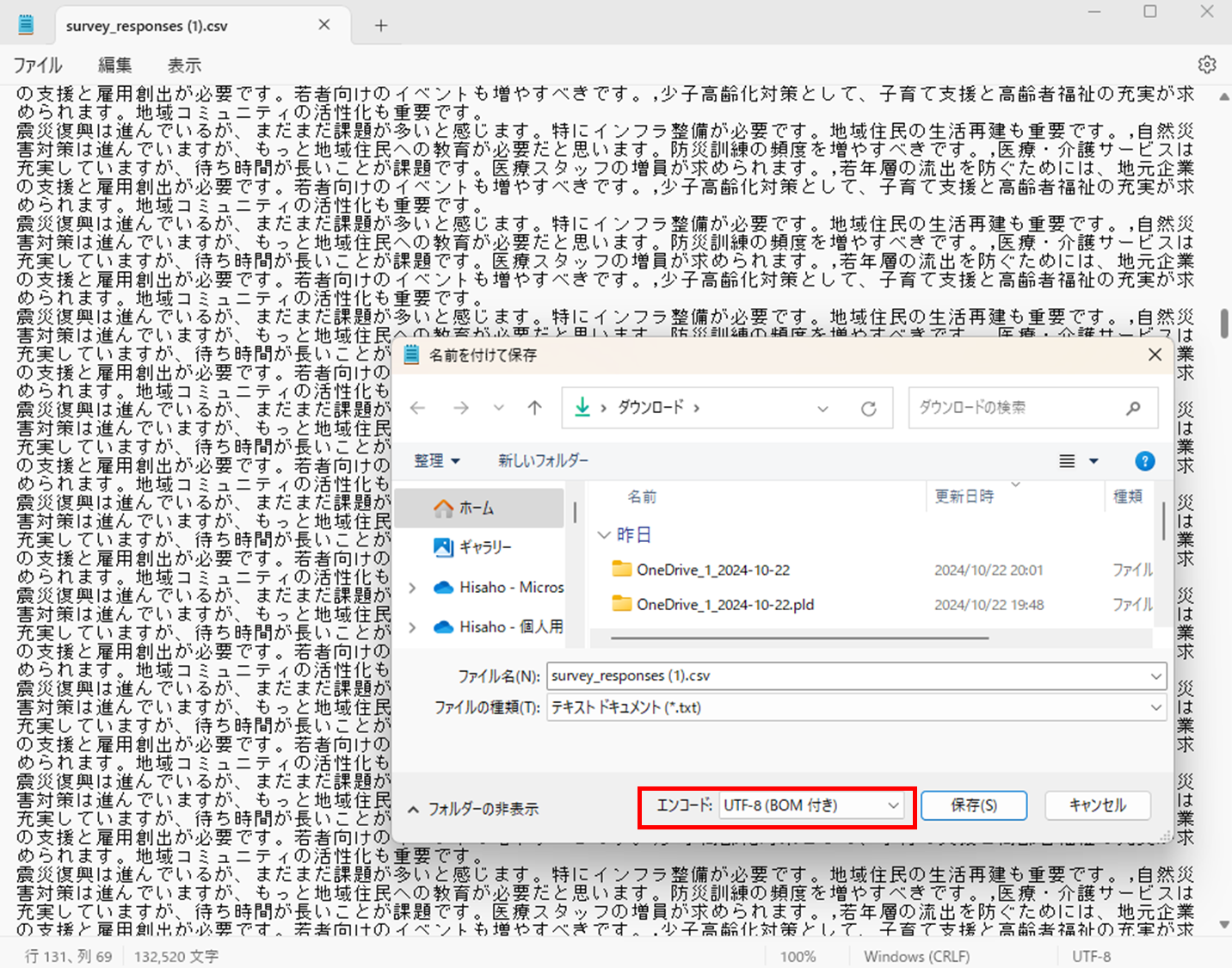Change view layout icon in dialog
Screen dimensions: 1232x968
(1067, 461)
